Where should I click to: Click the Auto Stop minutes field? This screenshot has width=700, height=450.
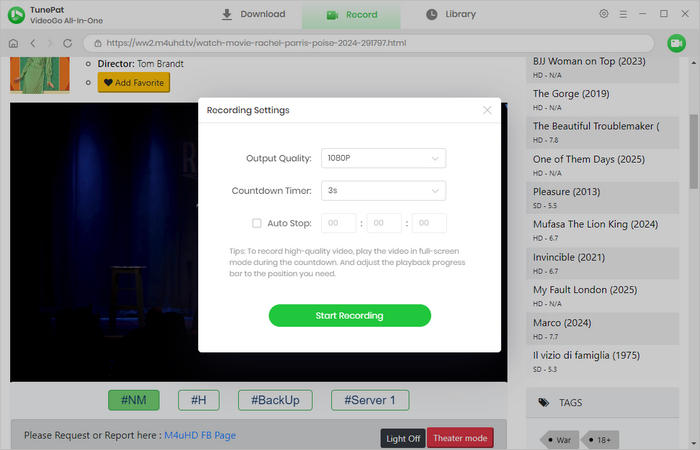click(384, 223)
